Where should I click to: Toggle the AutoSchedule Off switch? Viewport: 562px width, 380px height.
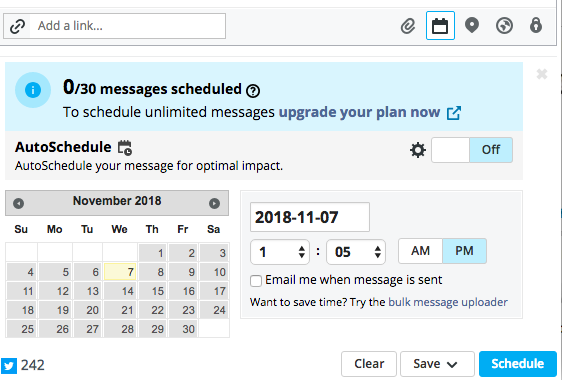(472, 150)
